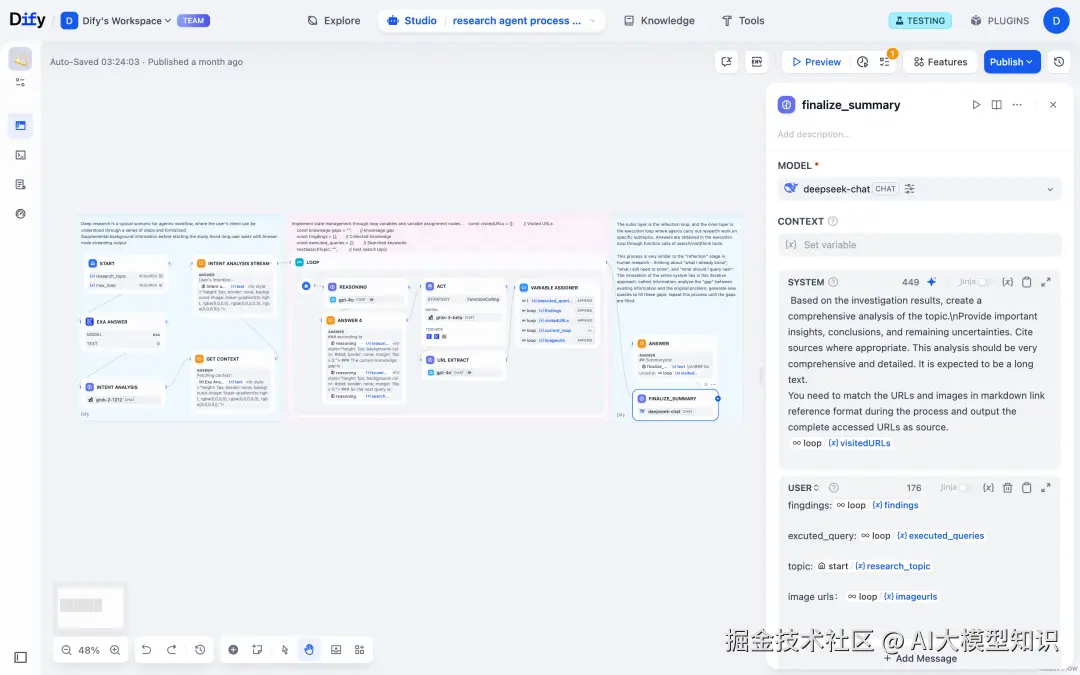Select the Orchestrate icon in left sidebar
Image resolution: width=1080 pixels, height=675 pixels.
[21, 125]
